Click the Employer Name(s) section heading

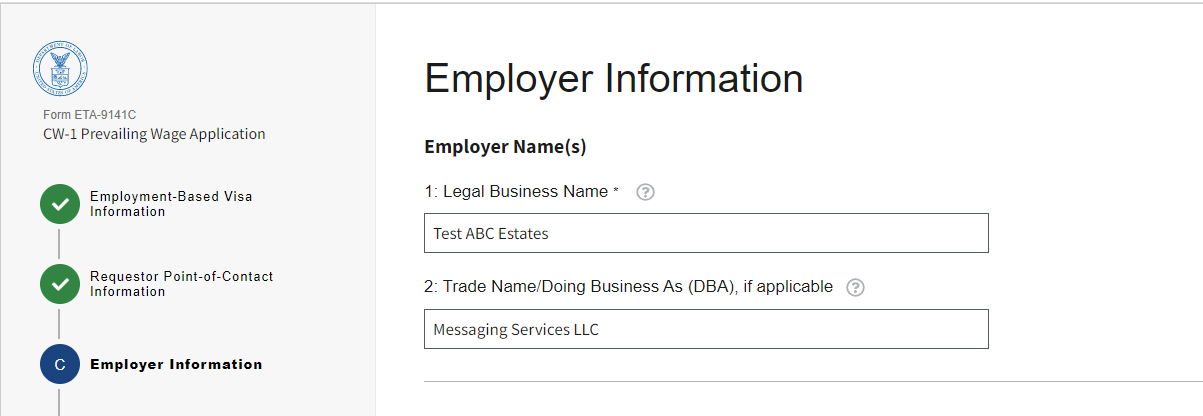(505, 147)
